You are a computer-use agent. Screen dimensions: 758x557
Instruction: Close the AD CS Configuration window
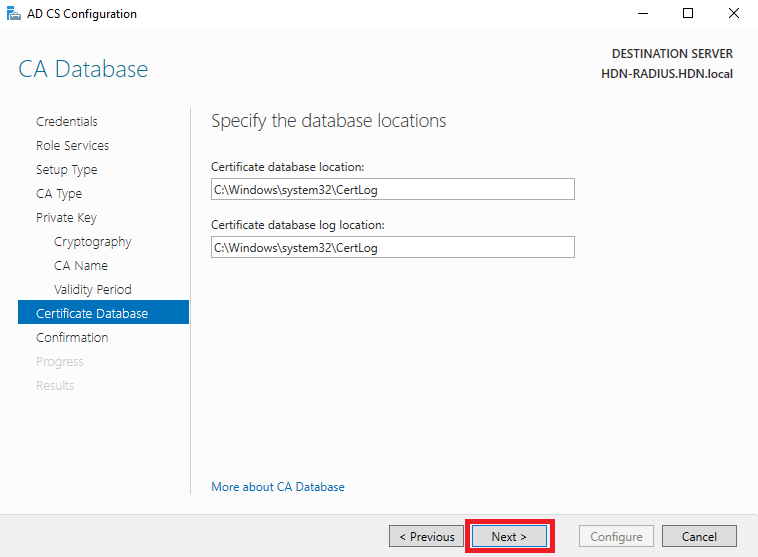733,14
